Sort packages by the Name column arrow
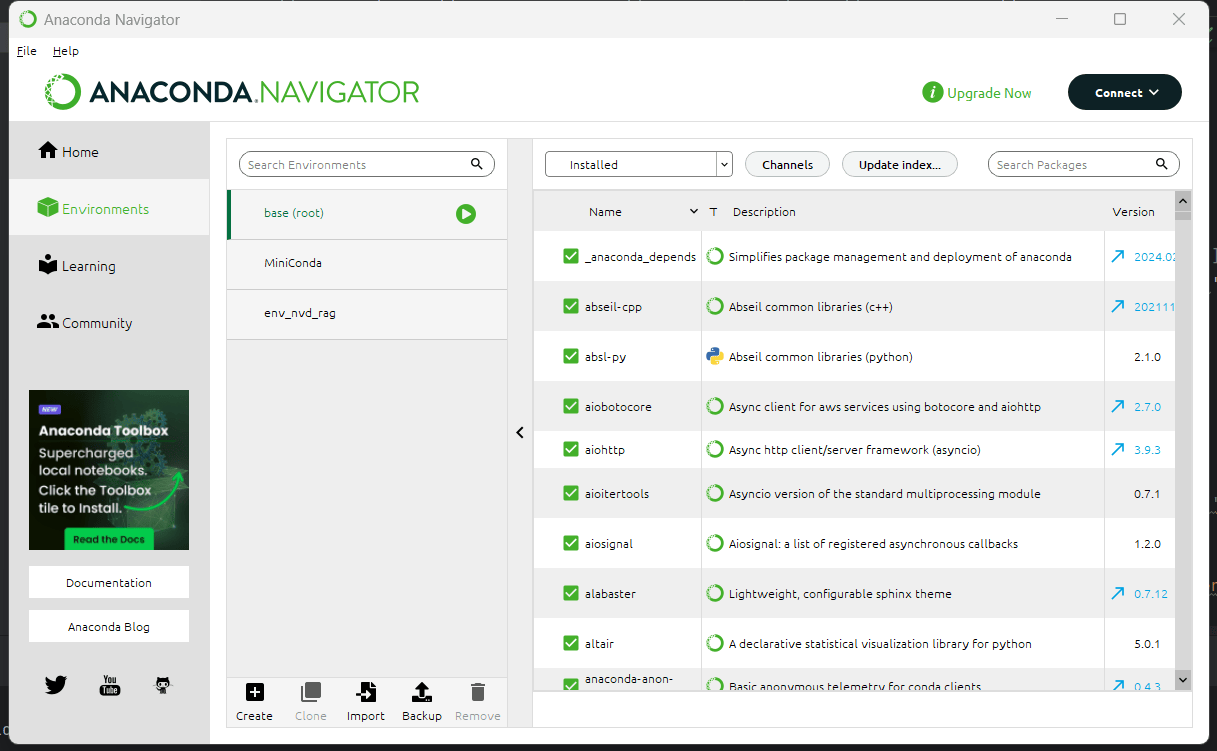 (x=694, y=211)
